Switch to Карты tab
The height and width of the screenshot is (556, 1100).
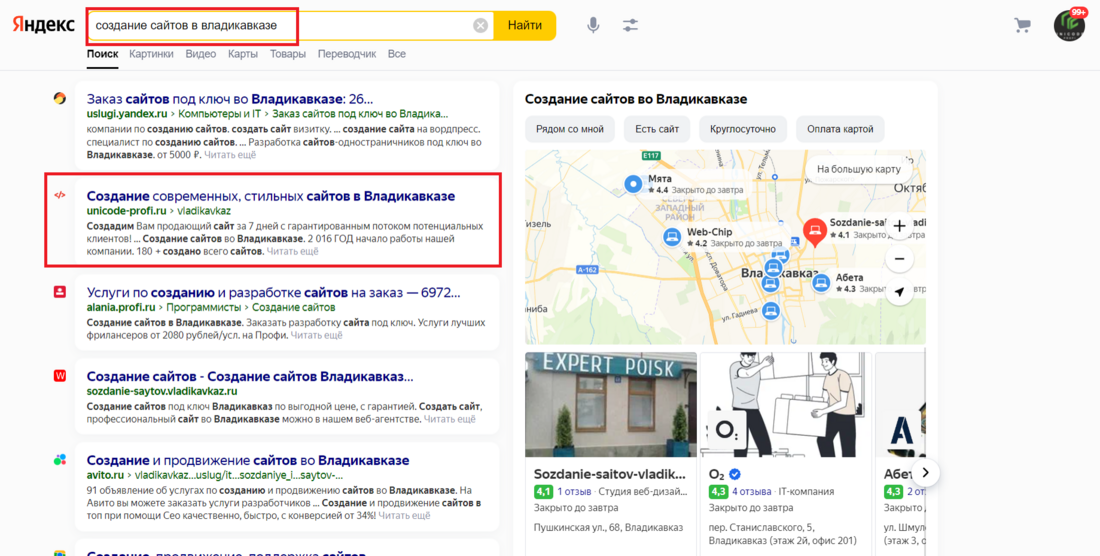(243, 54)
